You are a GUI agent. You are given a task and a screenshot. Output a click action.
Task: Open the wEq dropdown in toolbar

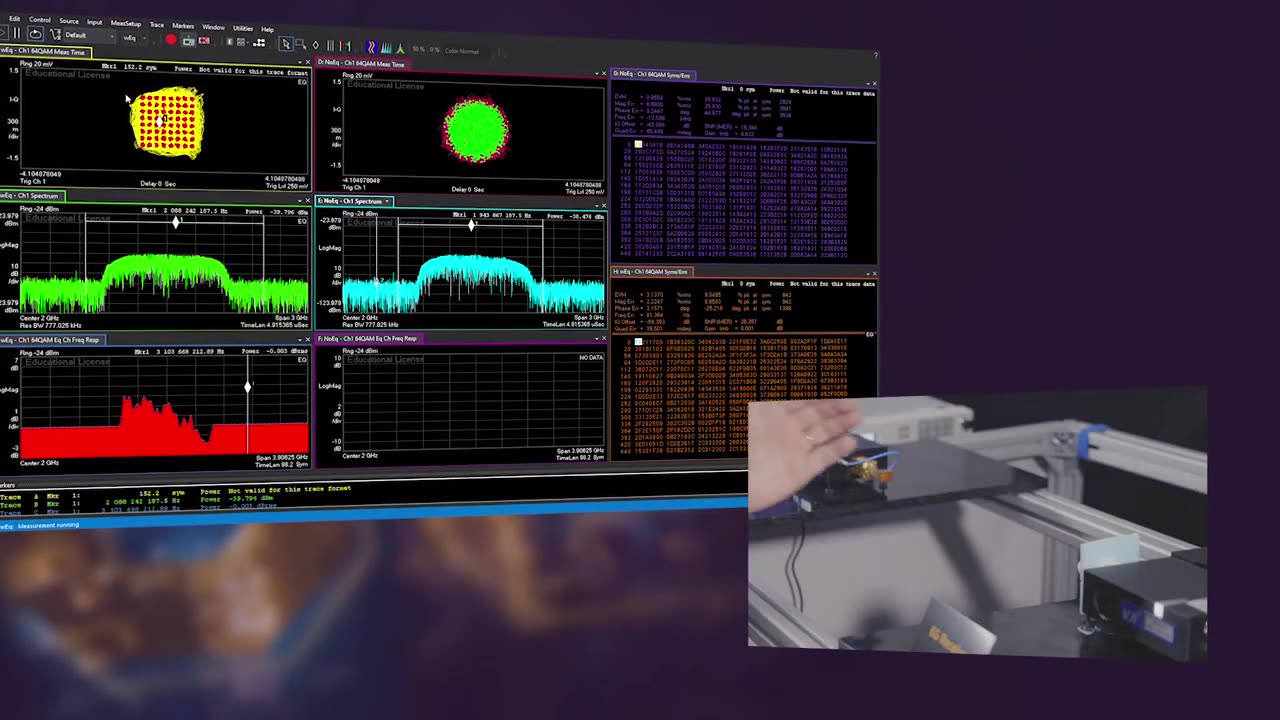click(x=135, y=38)
